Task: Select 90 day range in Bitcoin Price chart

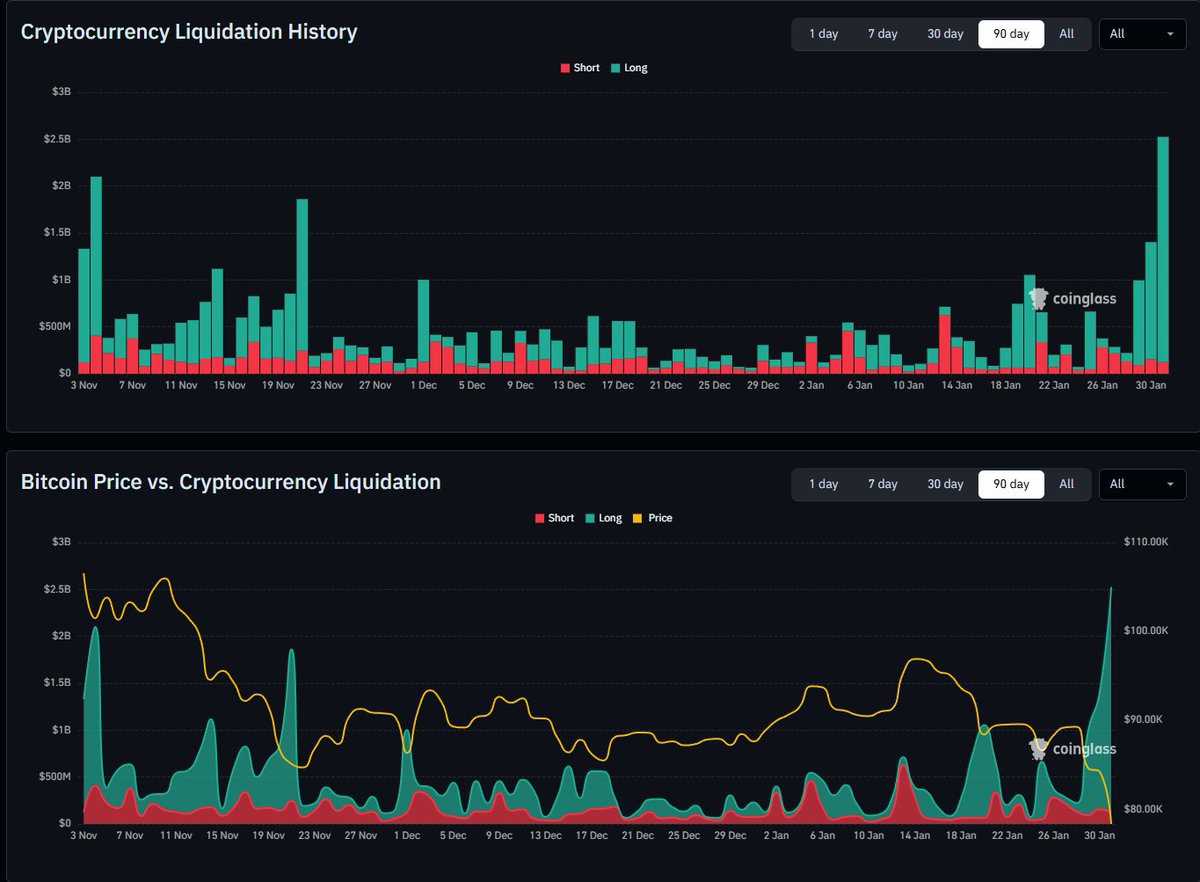Action: click(1011, 484)
